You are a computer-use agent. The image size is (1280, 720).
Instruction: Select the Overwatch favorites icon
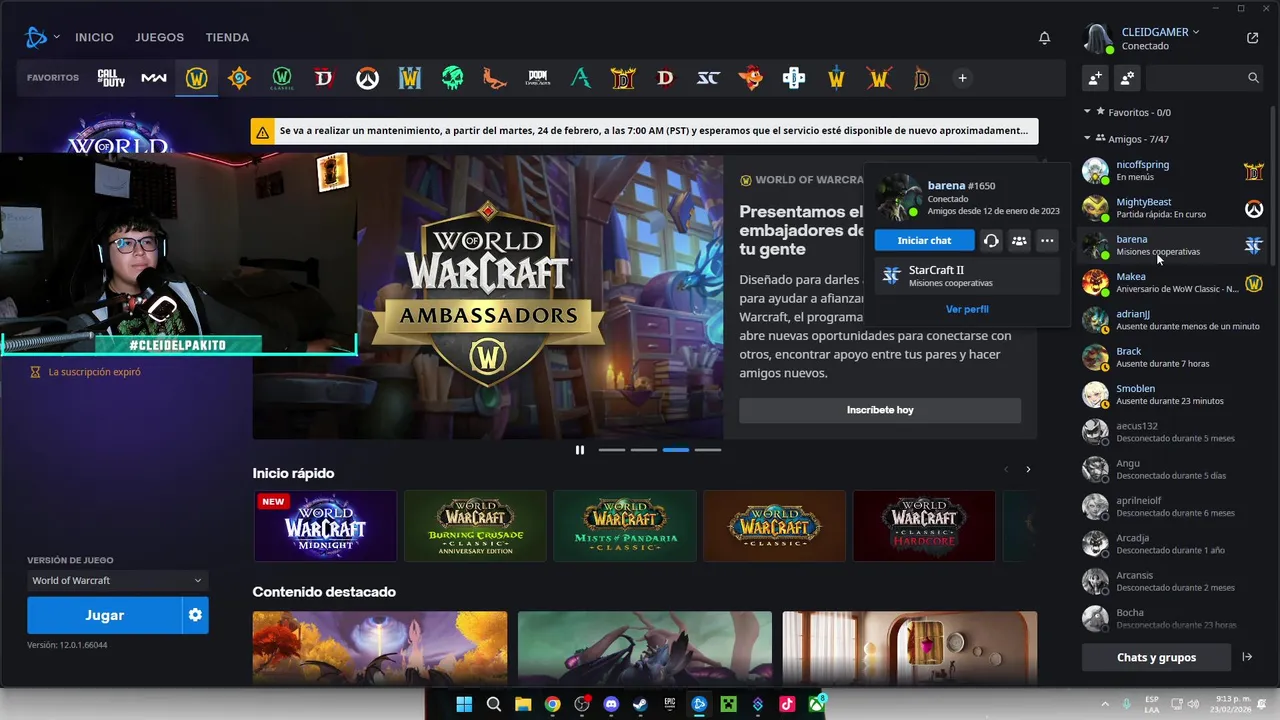(x=367, y=78)
